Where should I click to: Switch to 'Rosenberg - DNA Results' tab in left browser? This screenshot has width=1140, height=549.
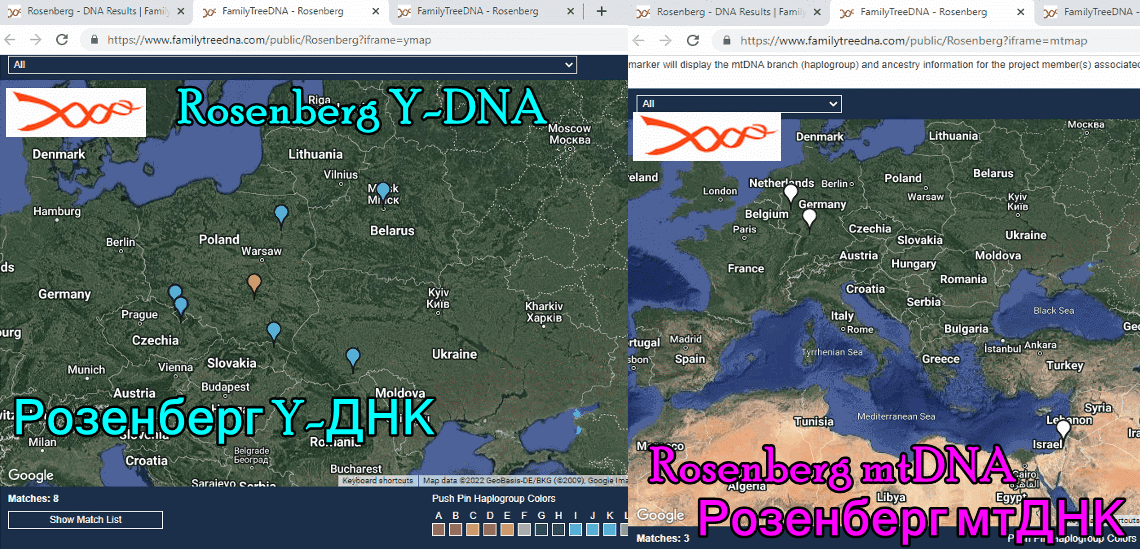click(95, 12)
